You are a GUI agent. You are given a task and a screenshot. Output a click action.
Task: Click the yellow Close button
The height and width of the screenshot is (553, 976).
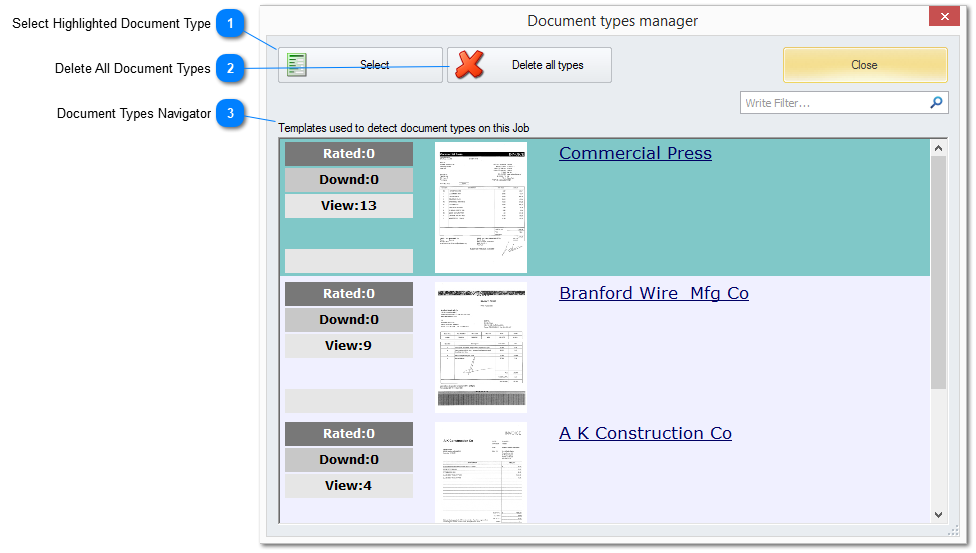[x=865, y=65]
